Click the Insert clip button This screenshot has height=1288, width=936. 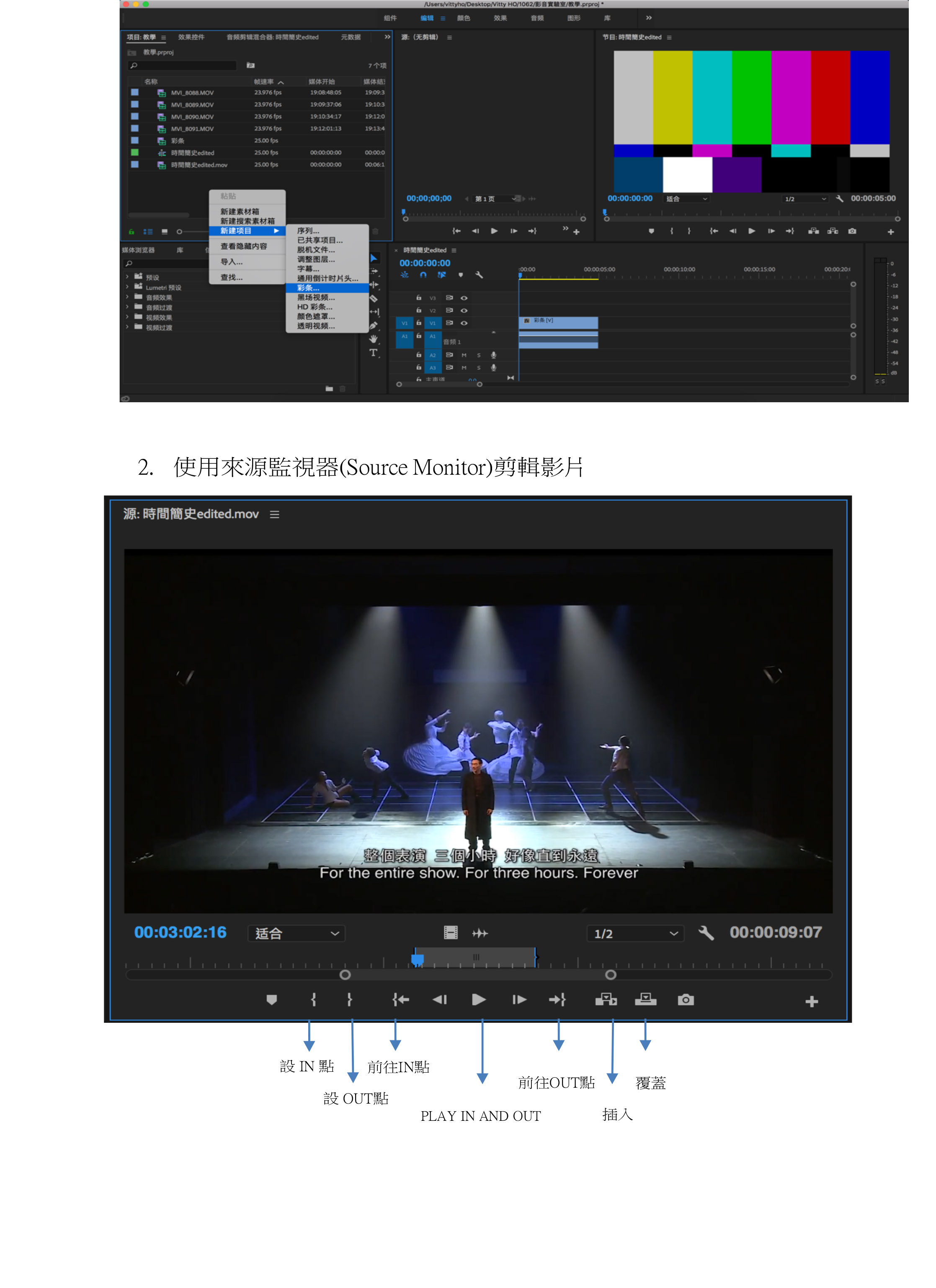(x=606, y=999)
